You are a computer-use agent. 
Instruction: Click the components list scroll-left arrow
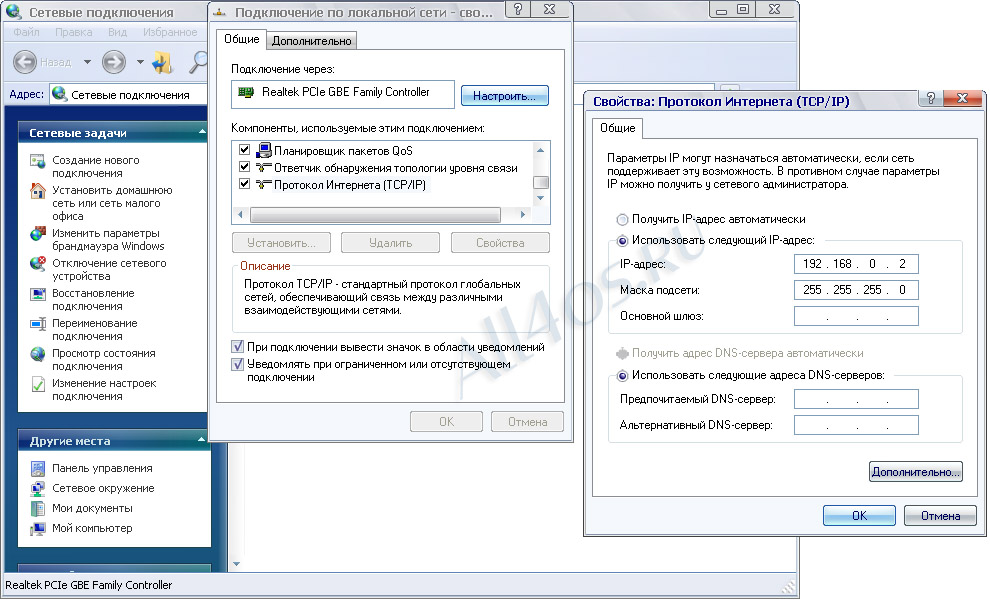tap(240, 215)
